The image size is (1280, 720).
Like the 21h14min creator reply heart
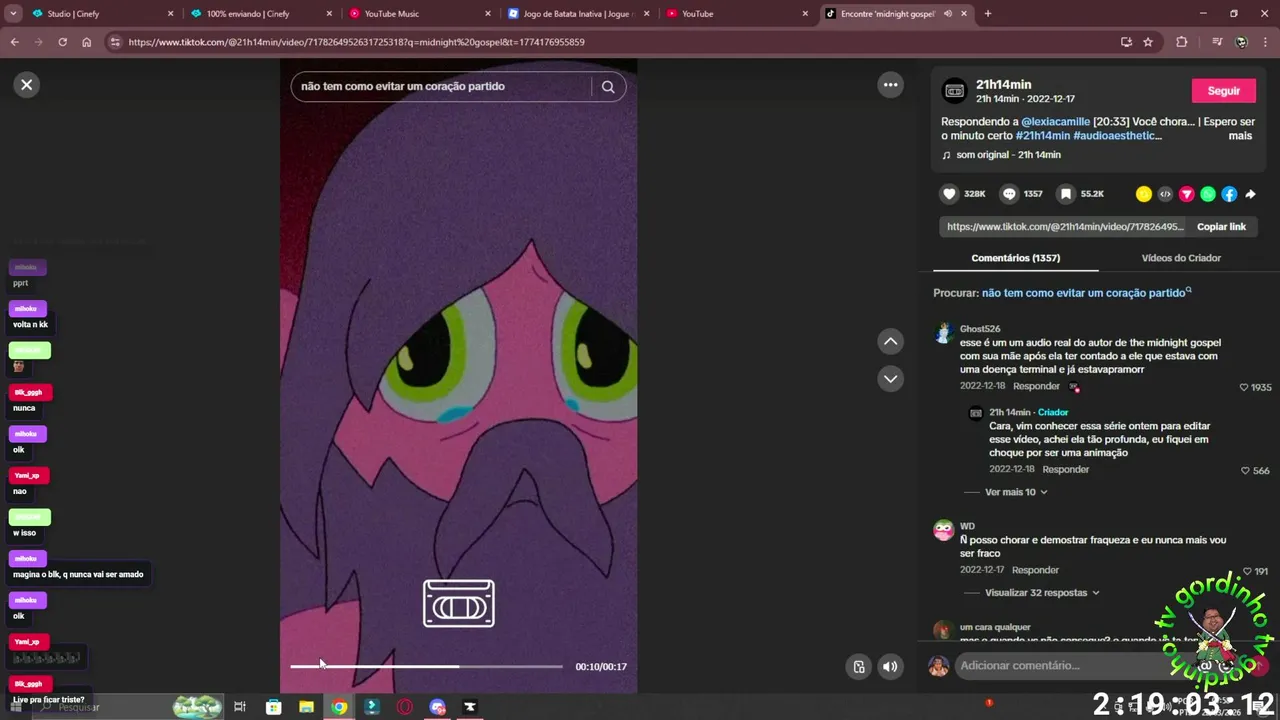(1245, 470)
